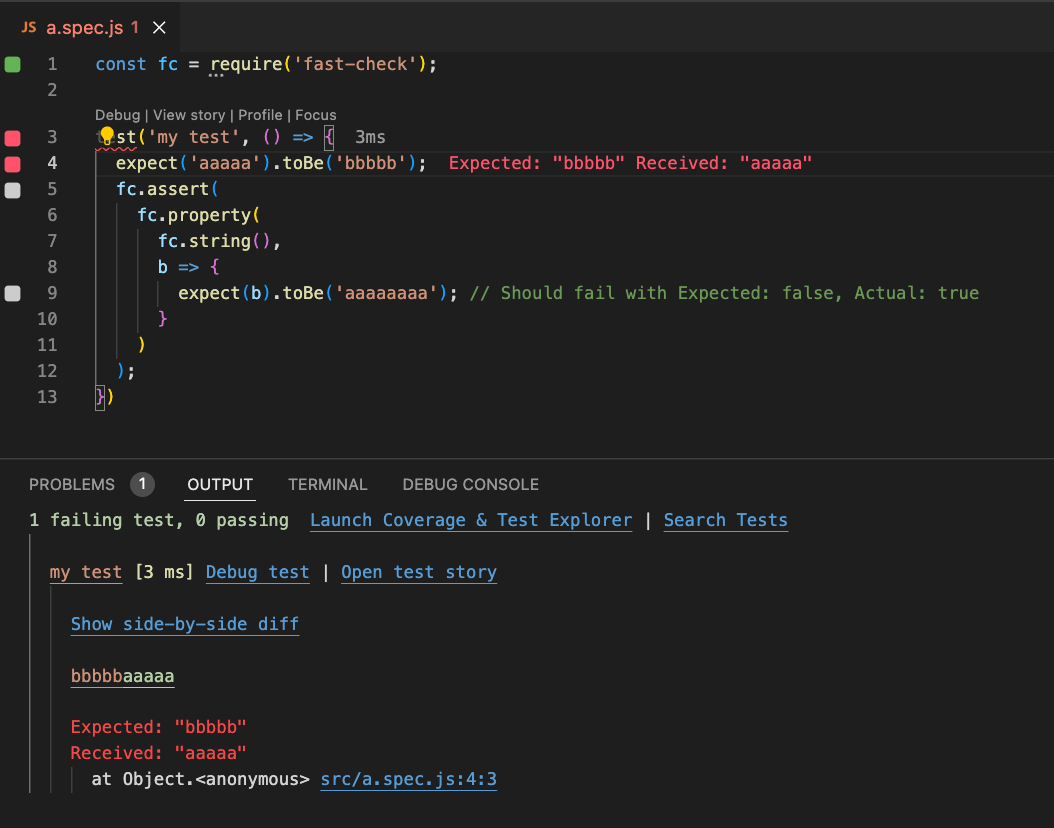Screen dimensions: 1054x828
Task: Click the problems count badge showing 1
Action: click(x=143, y=484)
